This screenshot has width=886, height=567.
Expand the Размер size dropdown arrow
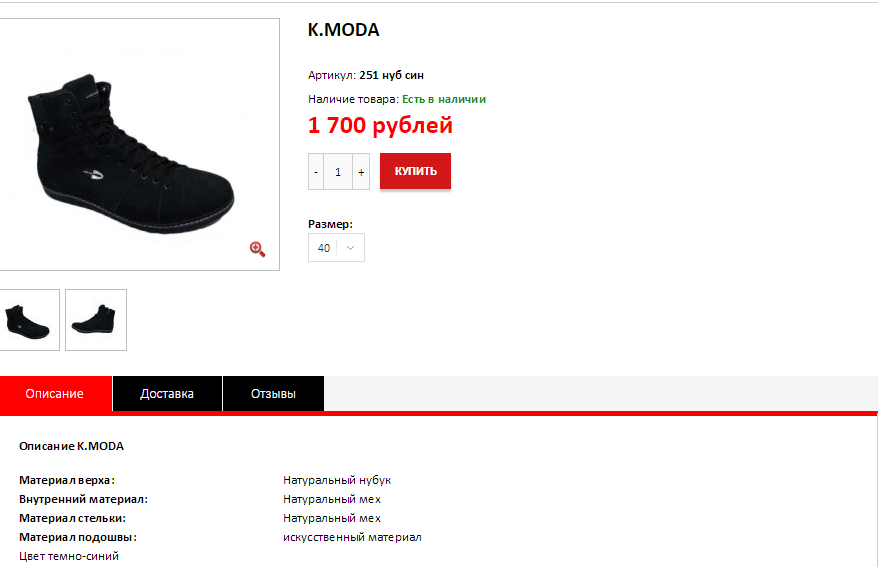tap(350, 248)
